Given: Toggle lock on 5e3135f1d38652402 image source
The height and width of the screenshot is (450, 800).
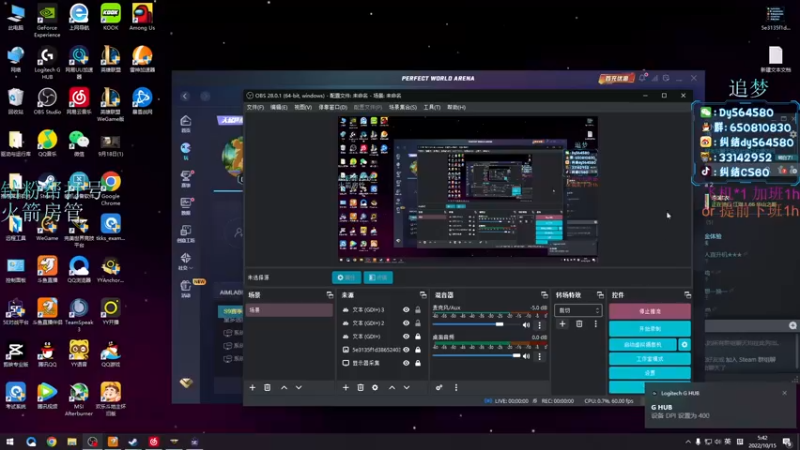Looking at the screenshot, I should 418,349.
